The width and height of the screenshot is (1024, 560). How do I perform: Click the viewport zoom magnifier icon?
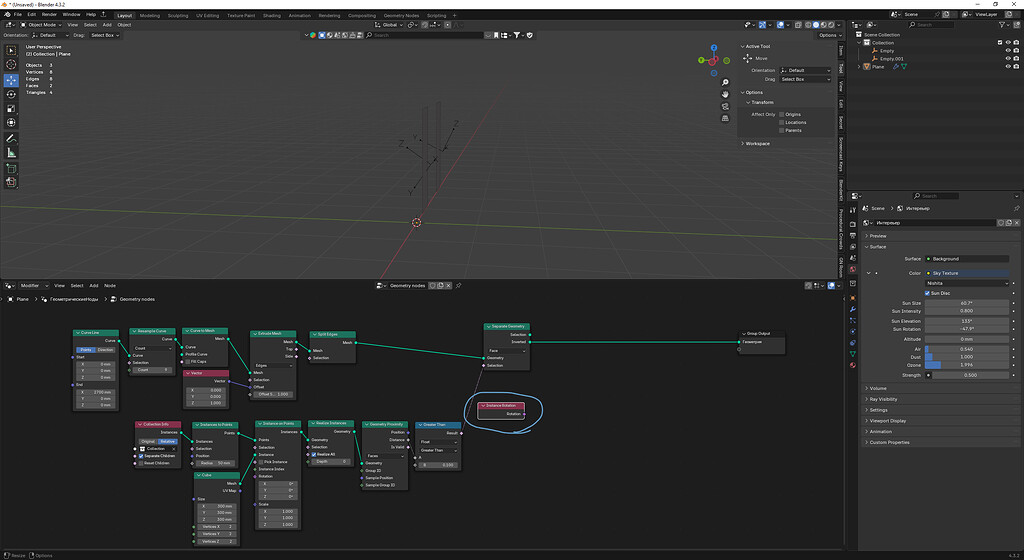[x=725, y=83]
